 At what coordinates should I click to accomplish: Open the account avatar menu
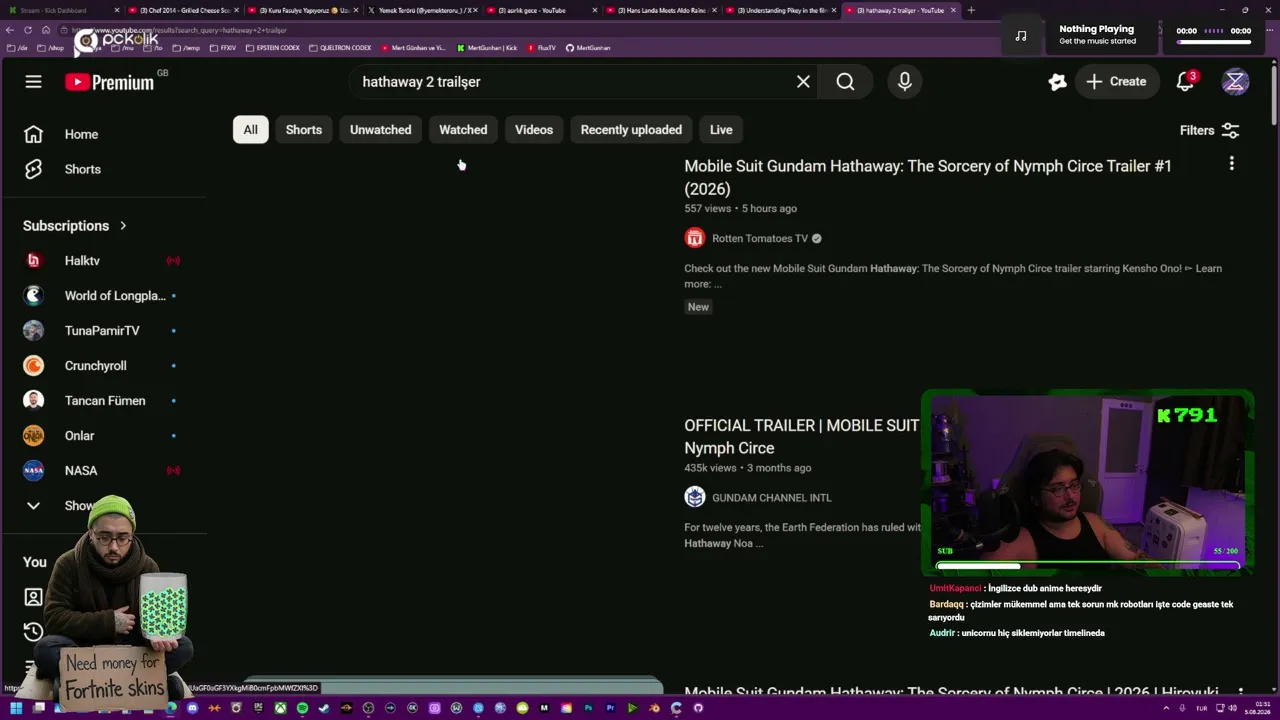point(1235,82)
